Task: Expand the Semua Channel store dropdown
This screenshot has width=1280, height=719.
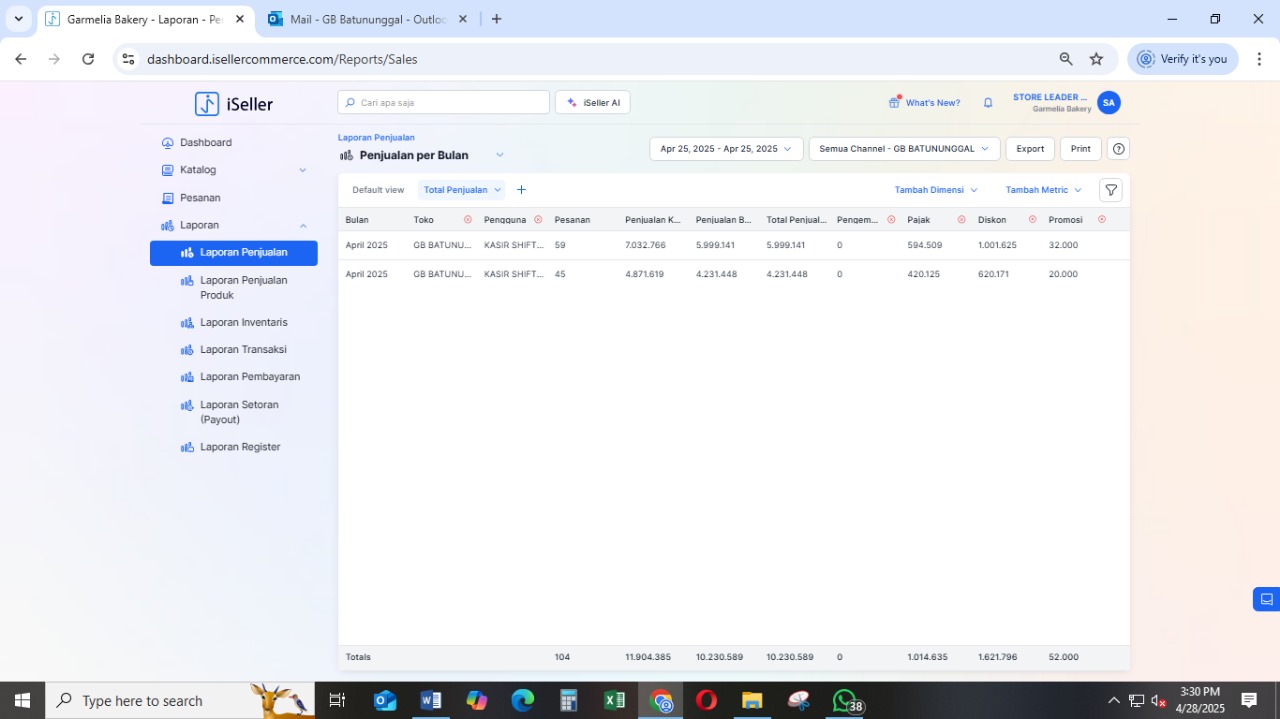Action: coord(903,149)
